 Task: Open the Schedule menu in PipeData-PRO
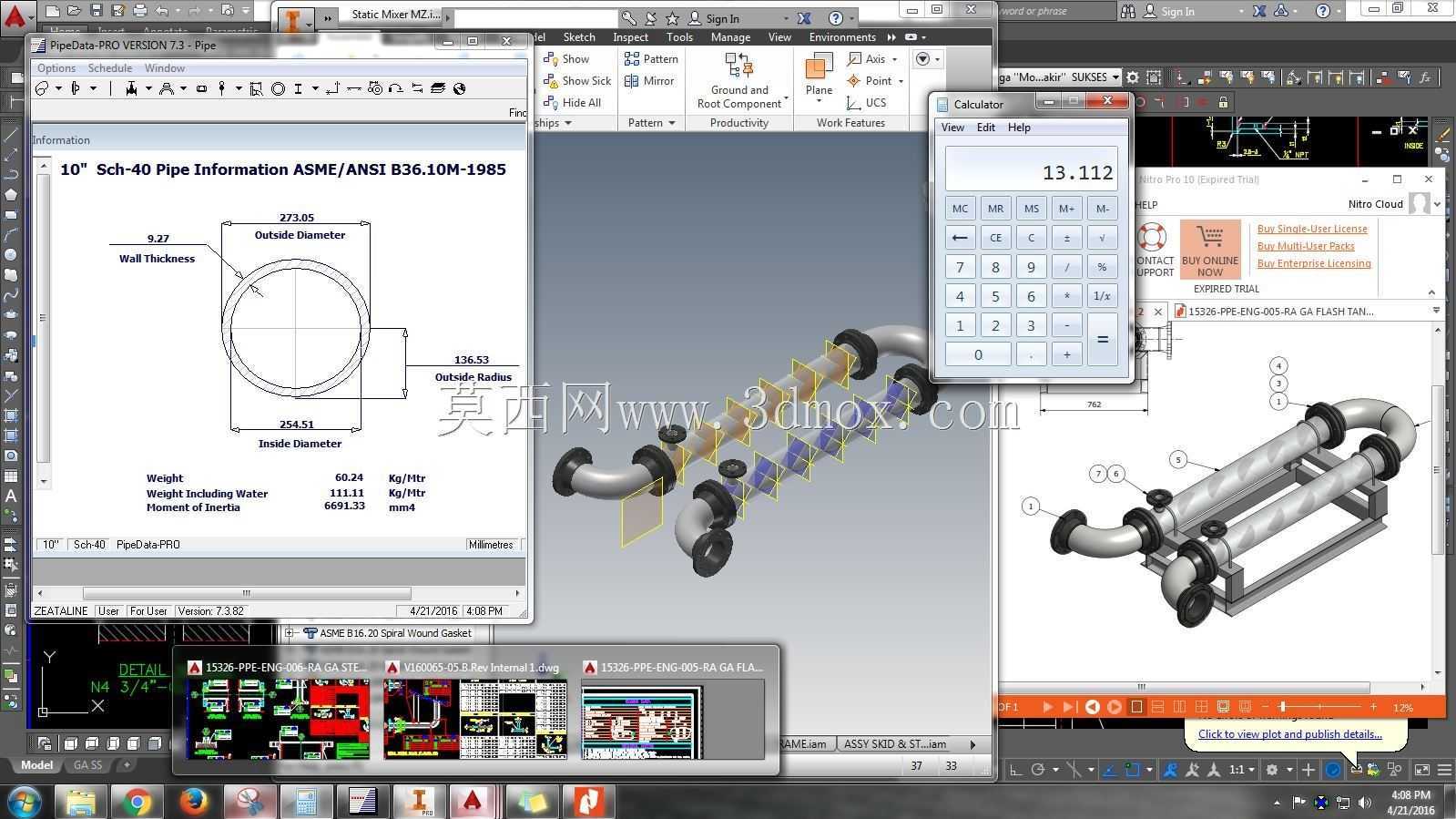coord(110,68)
